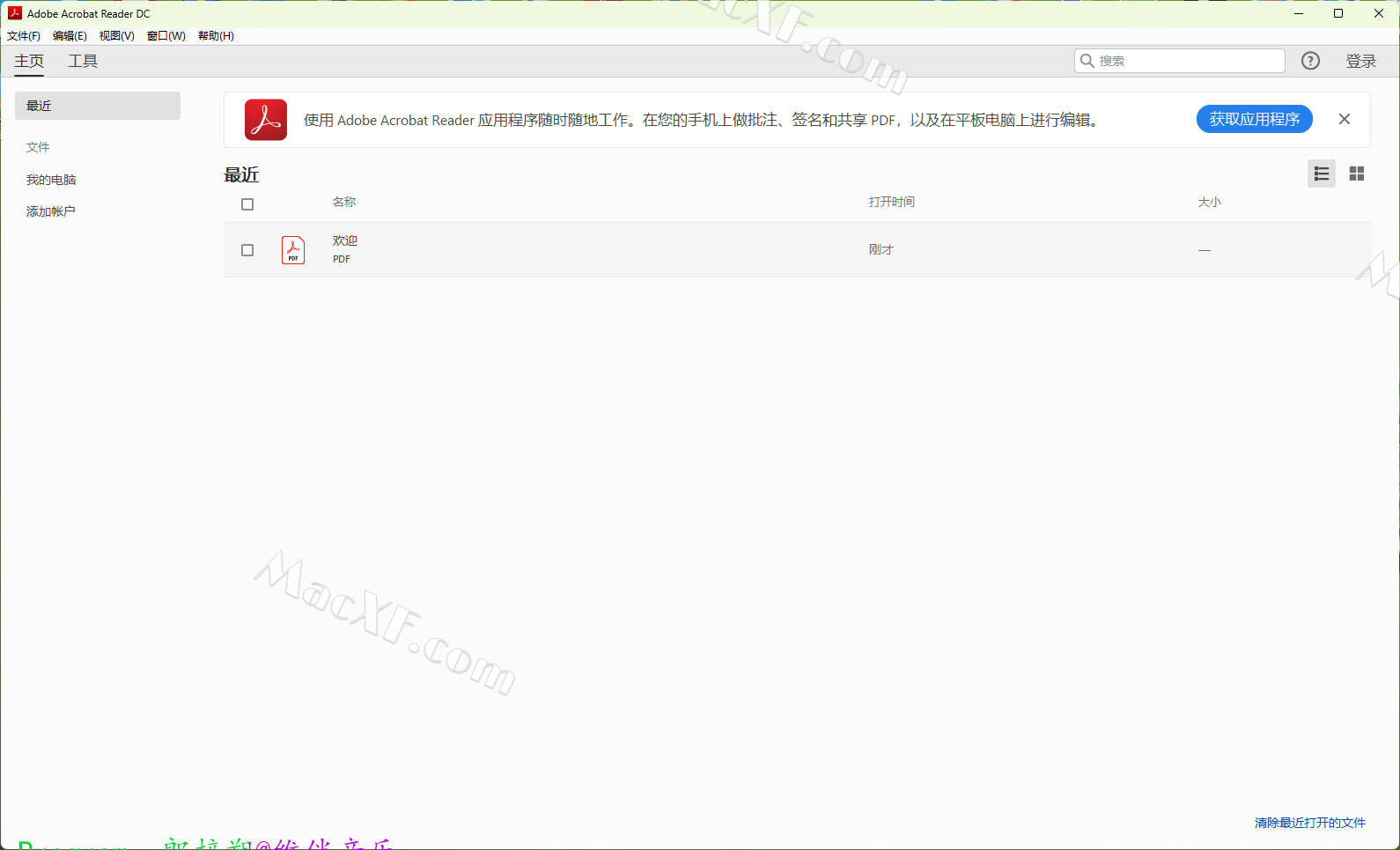The height and width of the screenshot is (850, 1400).
Task: Select 我的电脑 in the sidebar
Action: click(51, 180)
